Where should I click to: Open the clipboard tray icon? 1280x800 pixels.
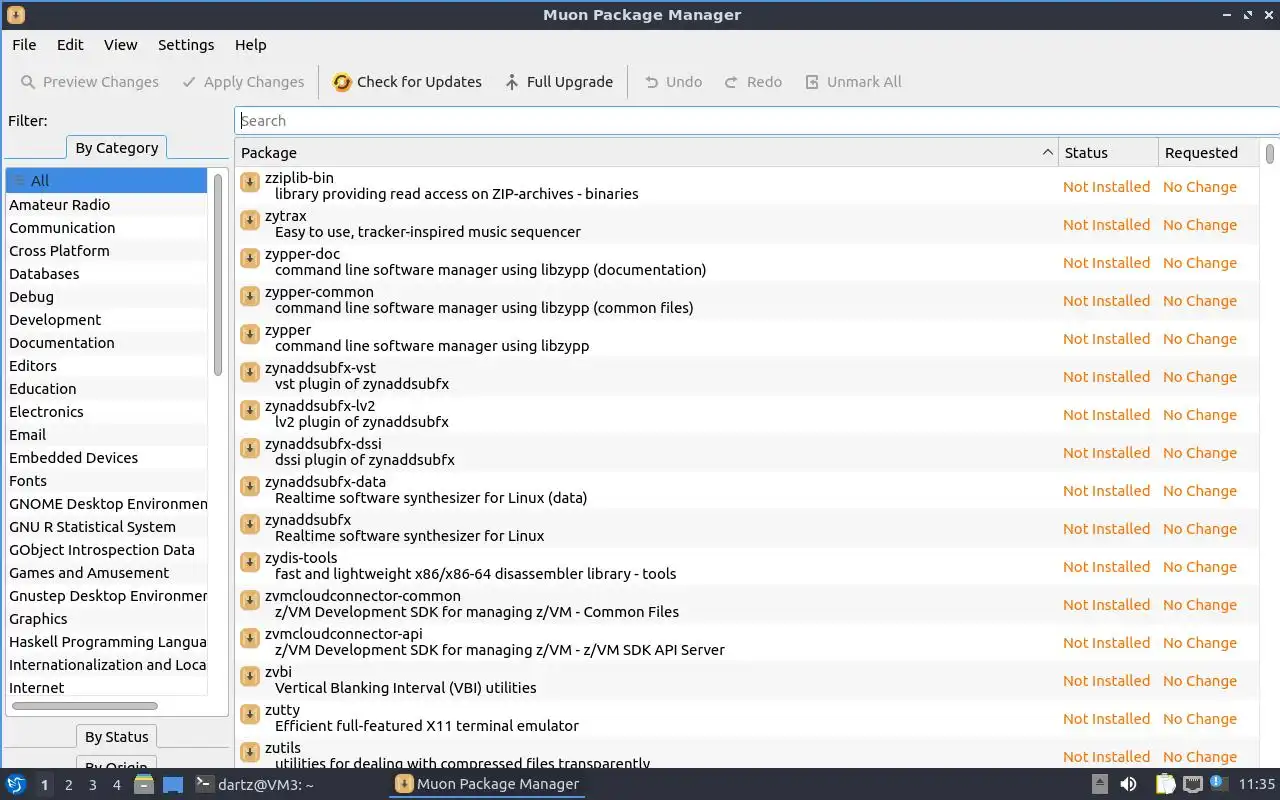(1166, 784)
